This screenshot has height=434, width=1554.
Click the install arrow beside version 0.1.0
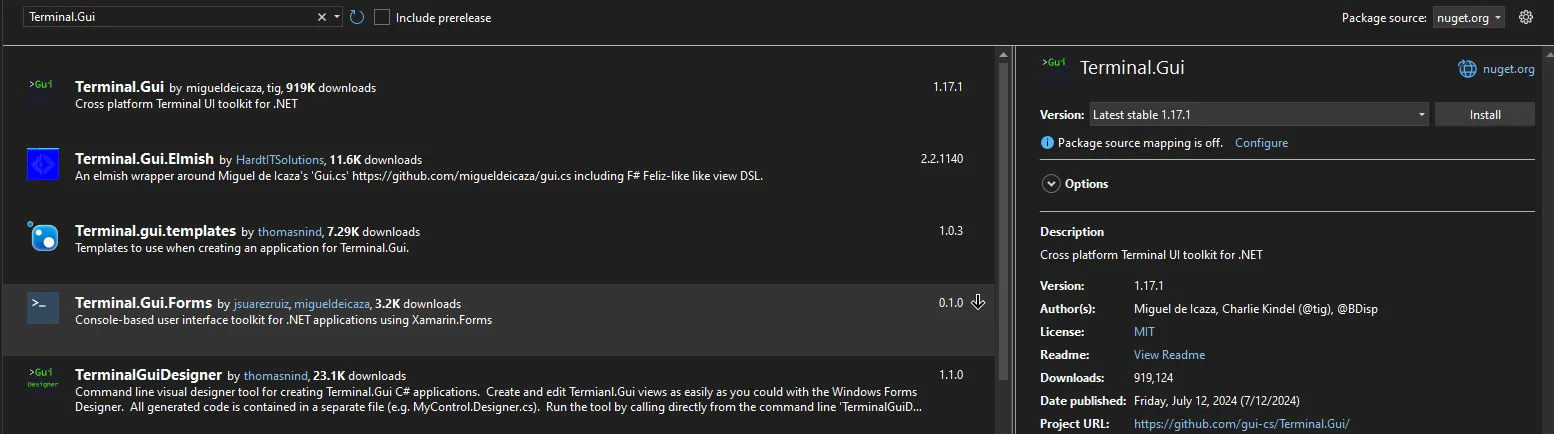978,303
